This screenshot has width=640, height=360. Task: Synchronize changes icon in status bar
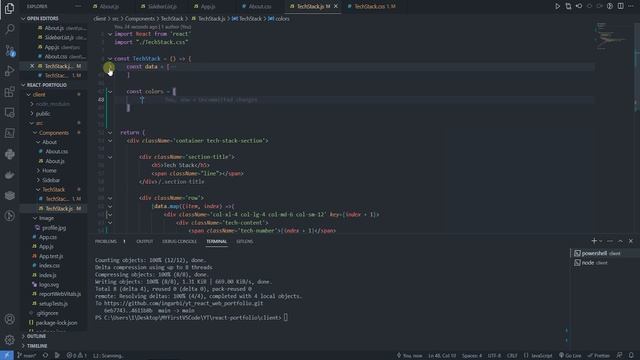tap(45, 356)
